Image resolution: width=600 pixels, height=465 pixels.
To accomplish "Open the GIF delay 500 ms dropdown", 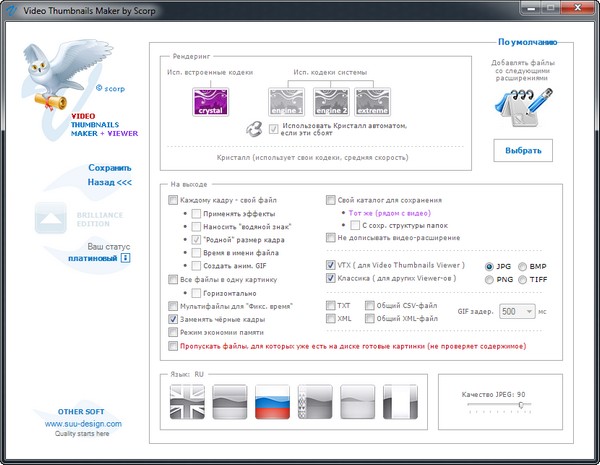I will pyautogui.click(x=522, y=312).
